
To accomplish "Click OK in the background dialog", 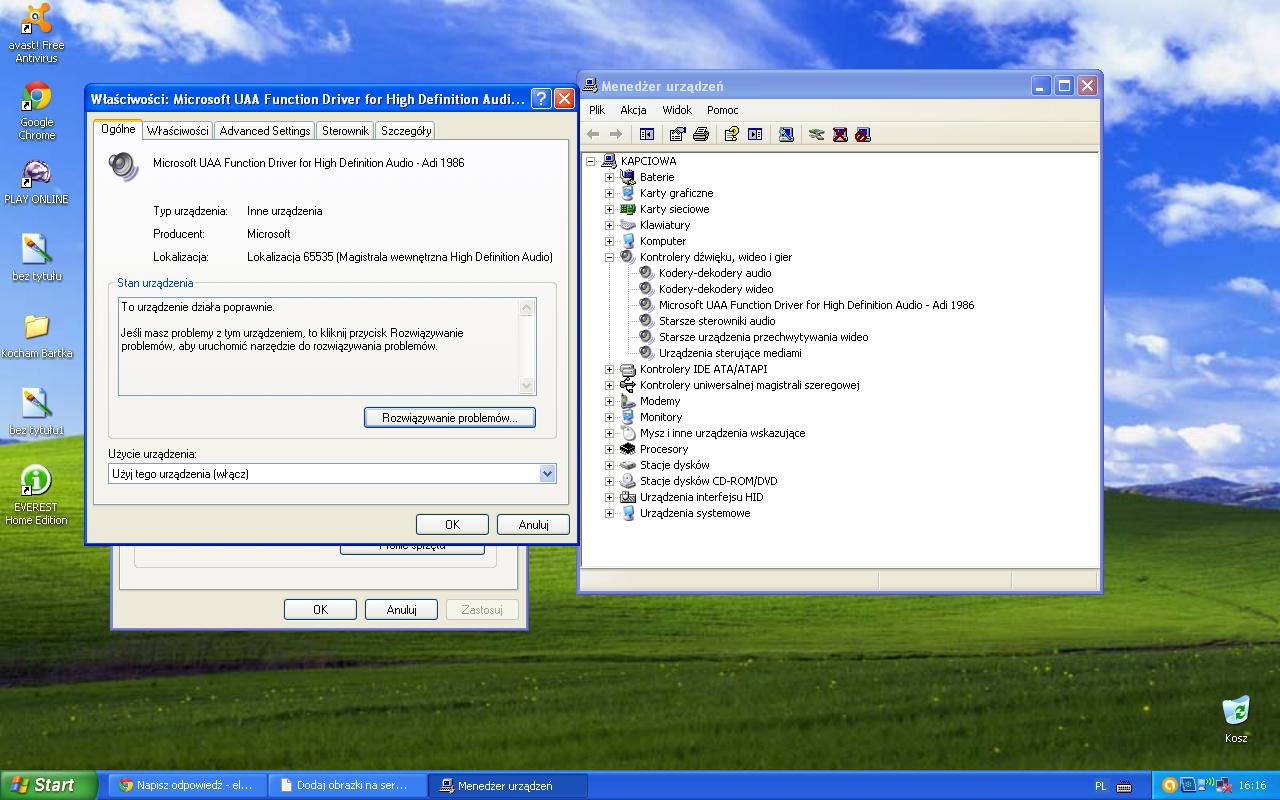I will tap(320, 609).
